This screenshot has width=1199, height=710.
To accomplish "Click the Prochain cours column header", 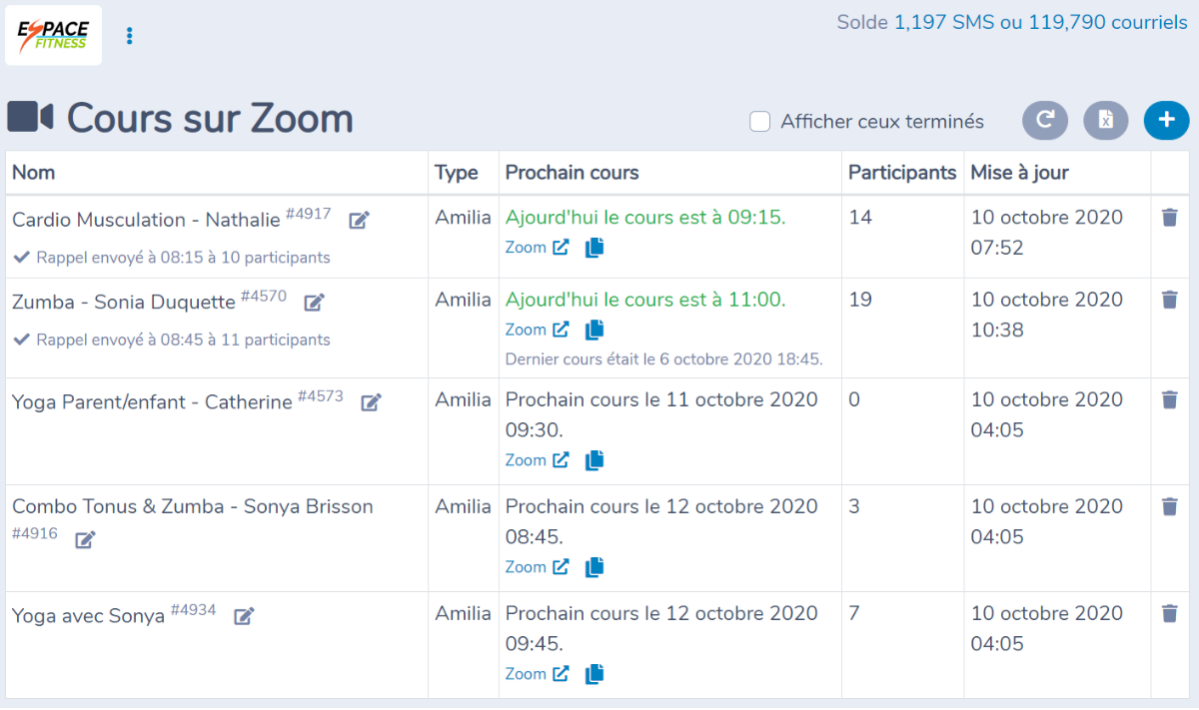I will (x=572, y=173).
